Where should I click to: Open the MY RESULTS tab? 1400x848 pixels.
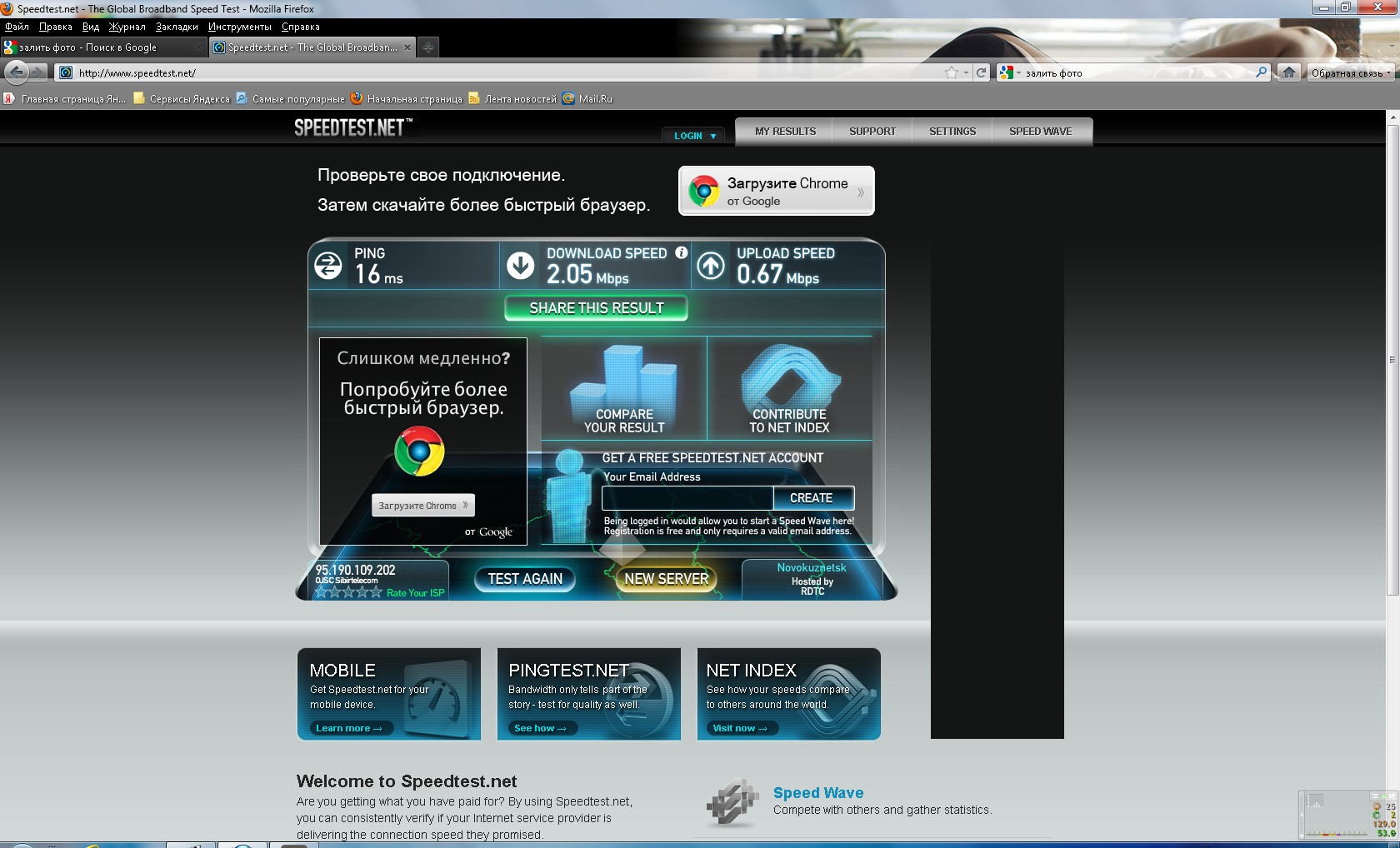[x=785, y=132]
